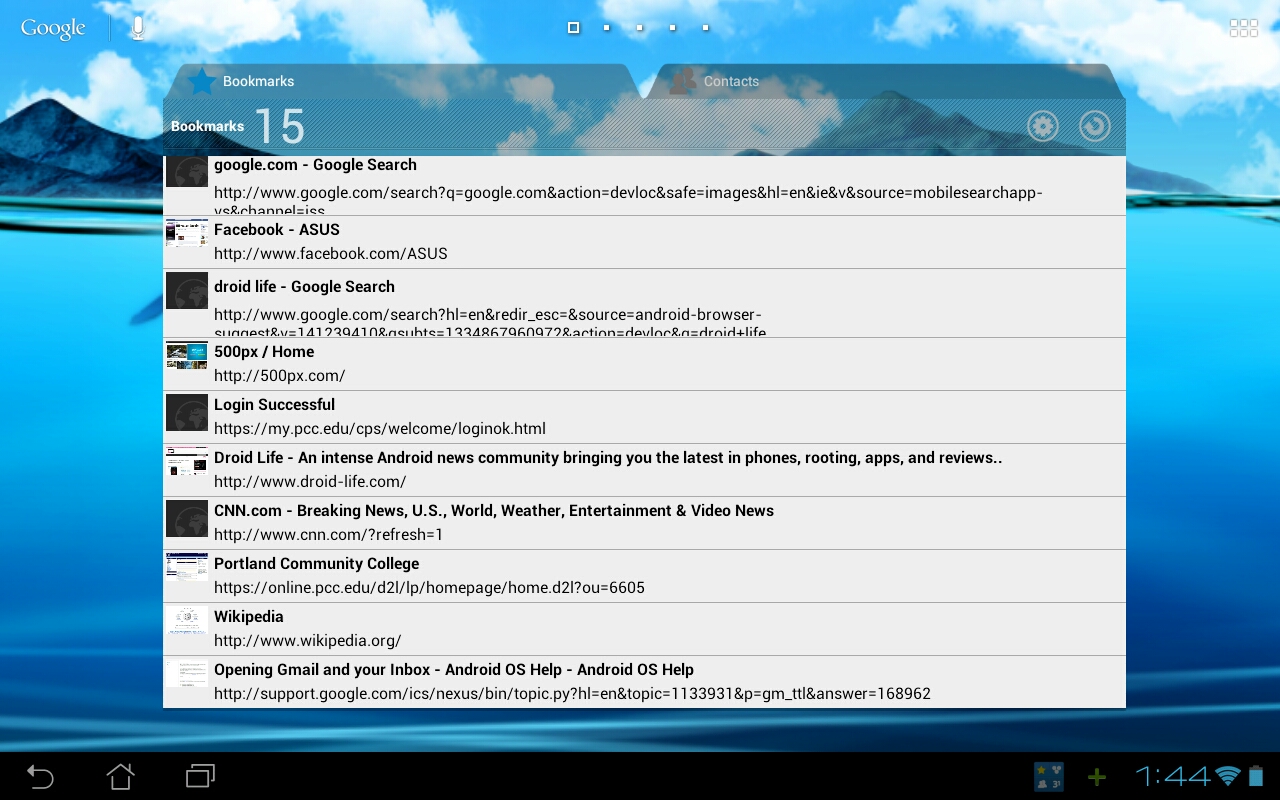Open the Login Successful bookmark
This screenshot has height=800, width=1280.
tap(644, 417)
